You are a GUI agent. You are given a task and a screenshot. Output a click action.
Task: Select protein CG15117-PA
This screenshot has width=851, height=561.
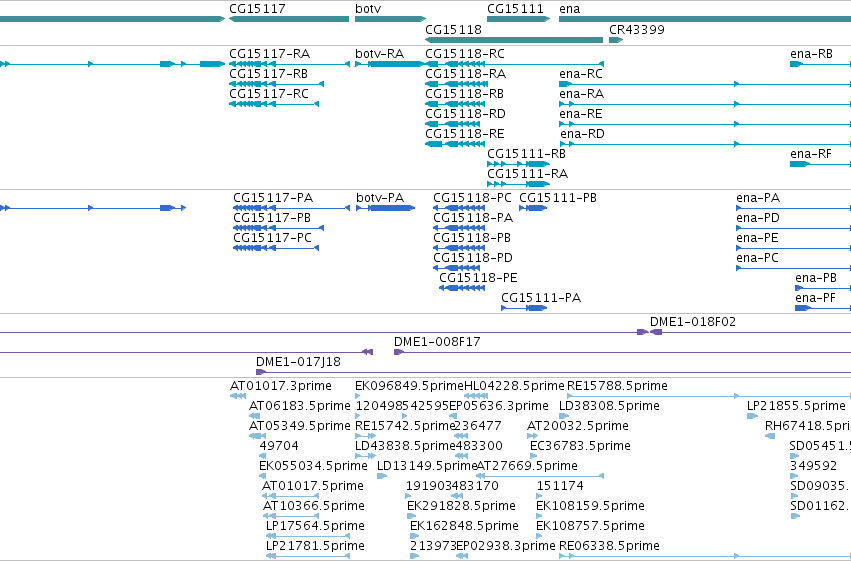[x=273, y=198]
